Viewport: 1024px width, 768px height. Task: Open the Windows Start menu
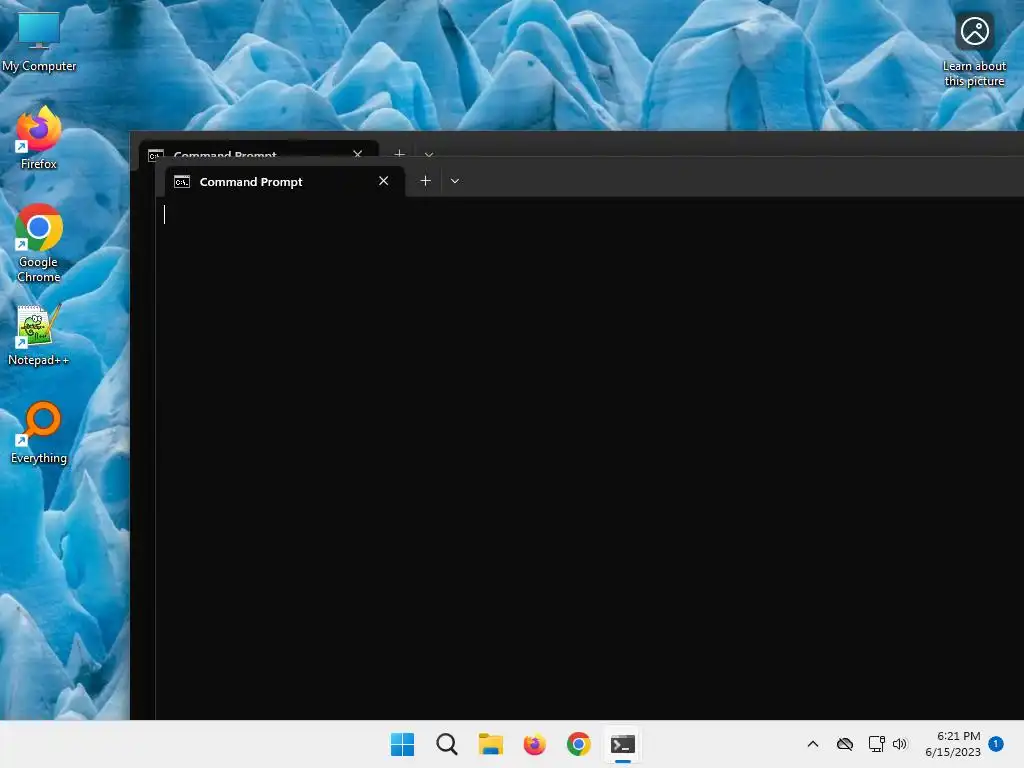coord(402,744)
